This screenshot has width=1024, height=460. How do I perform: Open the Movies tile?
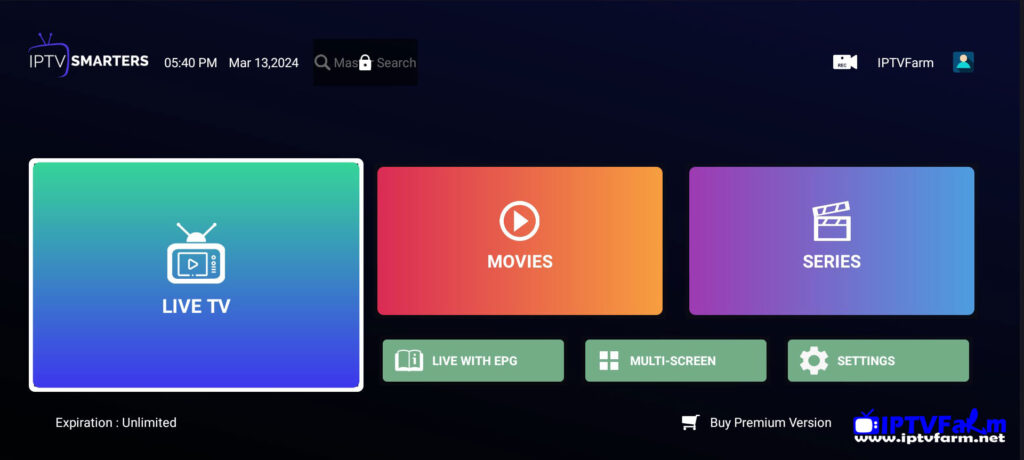520,240
